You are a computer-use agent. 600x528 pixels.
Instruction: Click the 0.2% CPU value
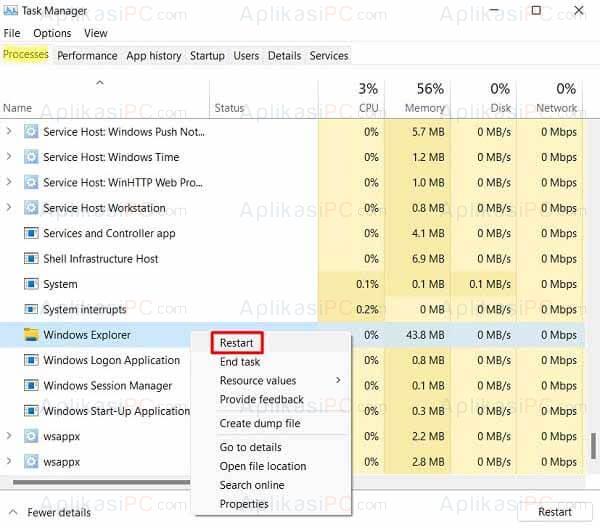click(x=367, y=309)
